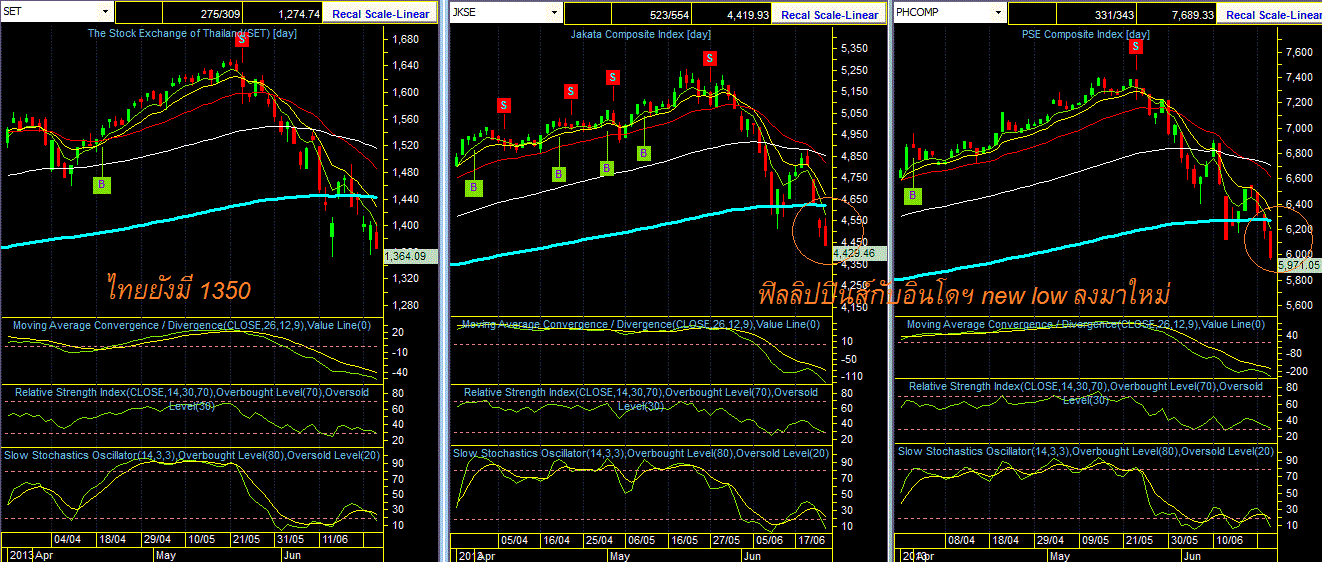Image resolution: width=1322 pixels, height=562 pixels.
Task: Select the green B buy marker on PHCOMP chart
Action: (912, 196)
